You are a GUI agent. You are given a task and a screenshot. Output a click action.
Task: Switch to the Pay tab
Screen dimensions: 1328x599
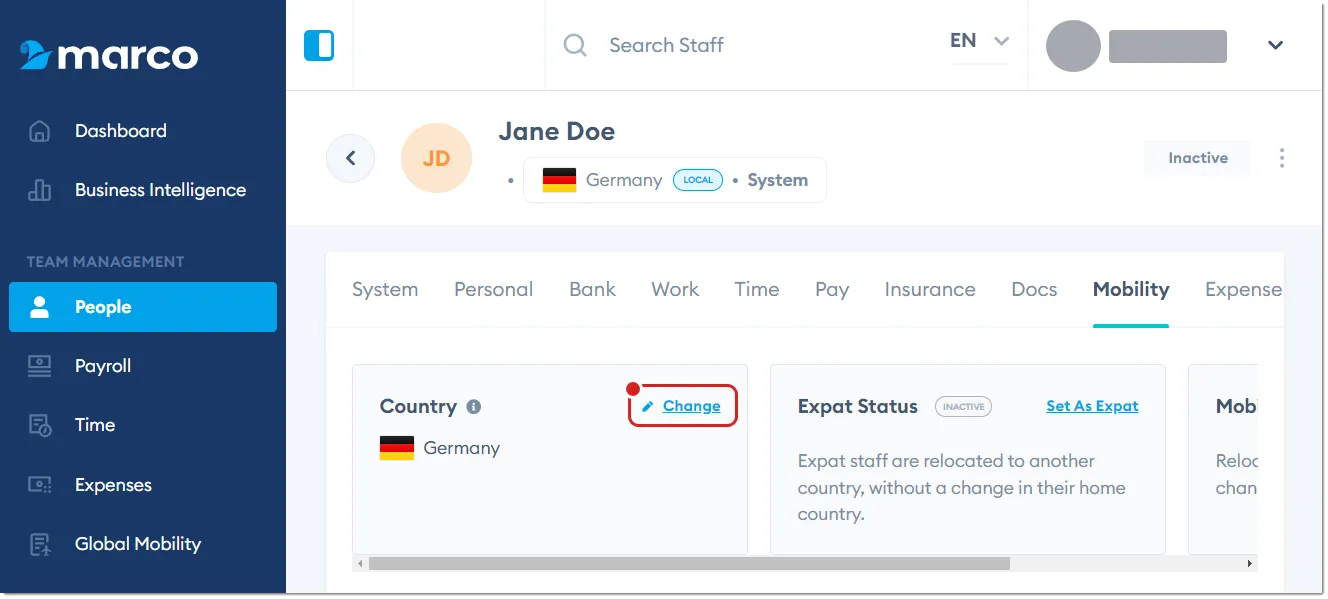832,290
